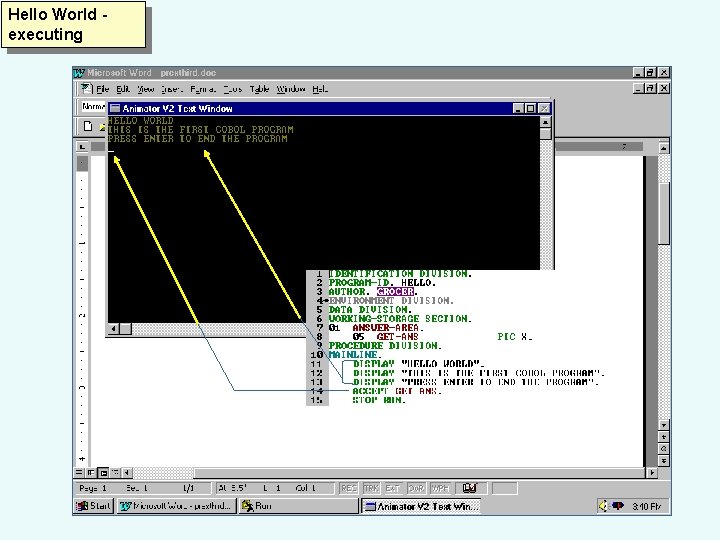Image resolution: width=720 pixels, height=540 pixels.
Task: Switch to Page Layout view button
Action: [x=103, y=472]
